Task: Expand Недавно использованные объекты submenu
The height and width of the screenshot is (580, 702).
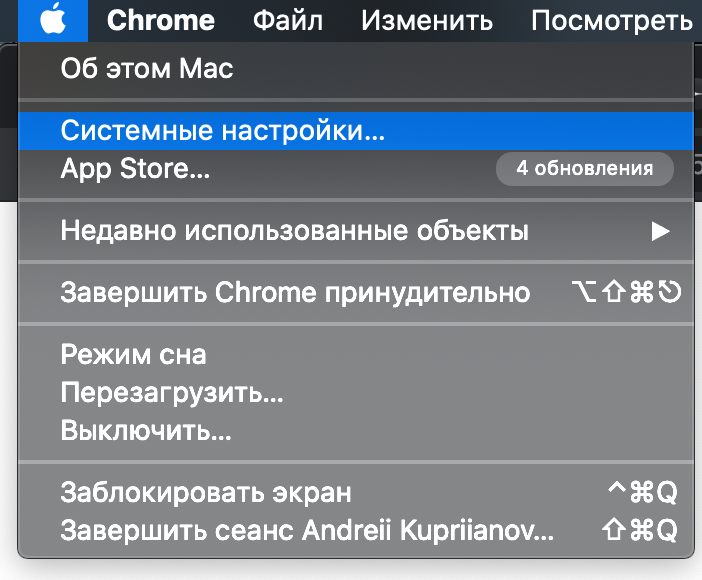Action: 356,231
